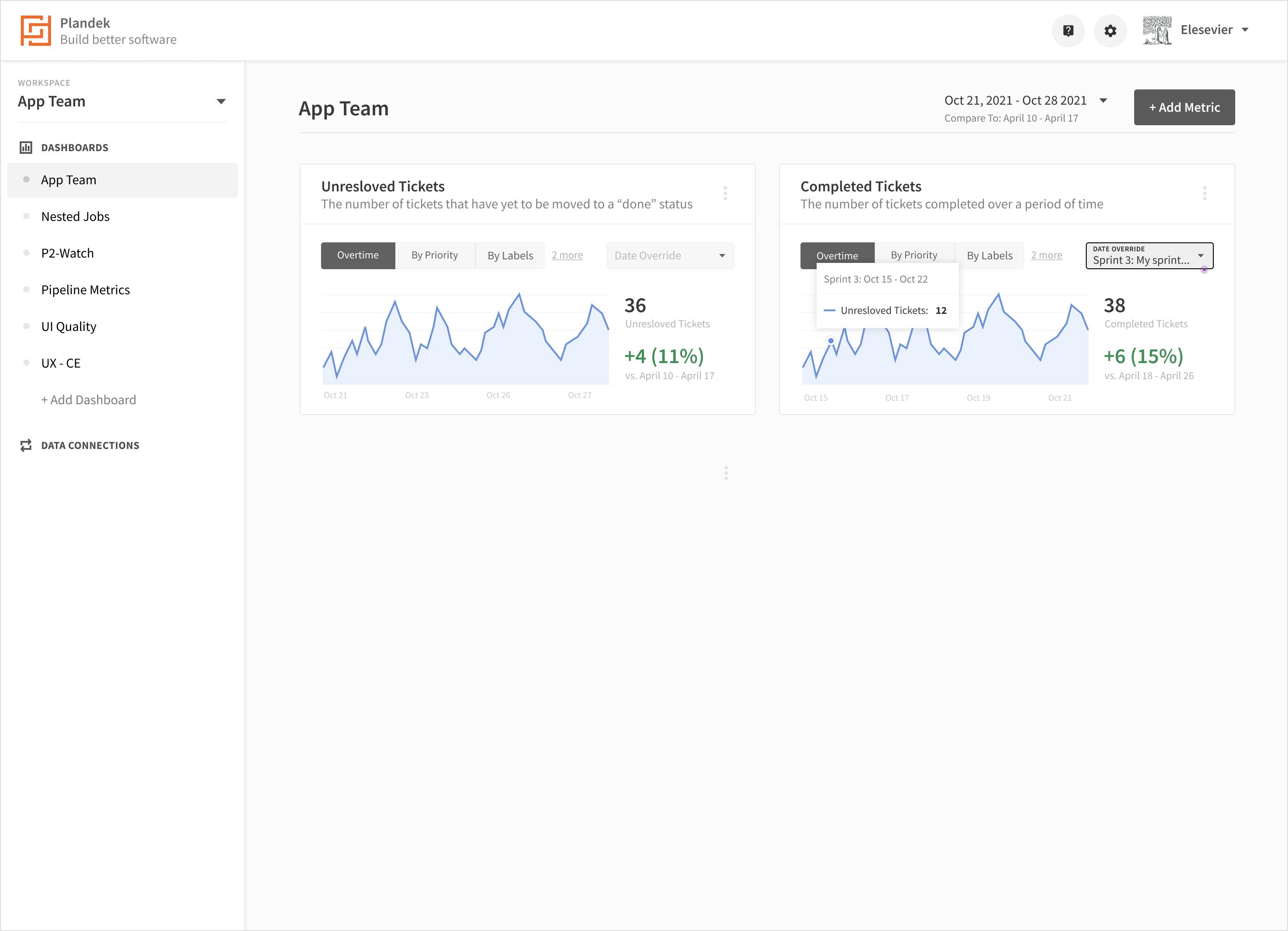The image size is (1288, 931).
Task: Select Overtime tab in Completed Tickets card
Action: click(x=837, y=255)
